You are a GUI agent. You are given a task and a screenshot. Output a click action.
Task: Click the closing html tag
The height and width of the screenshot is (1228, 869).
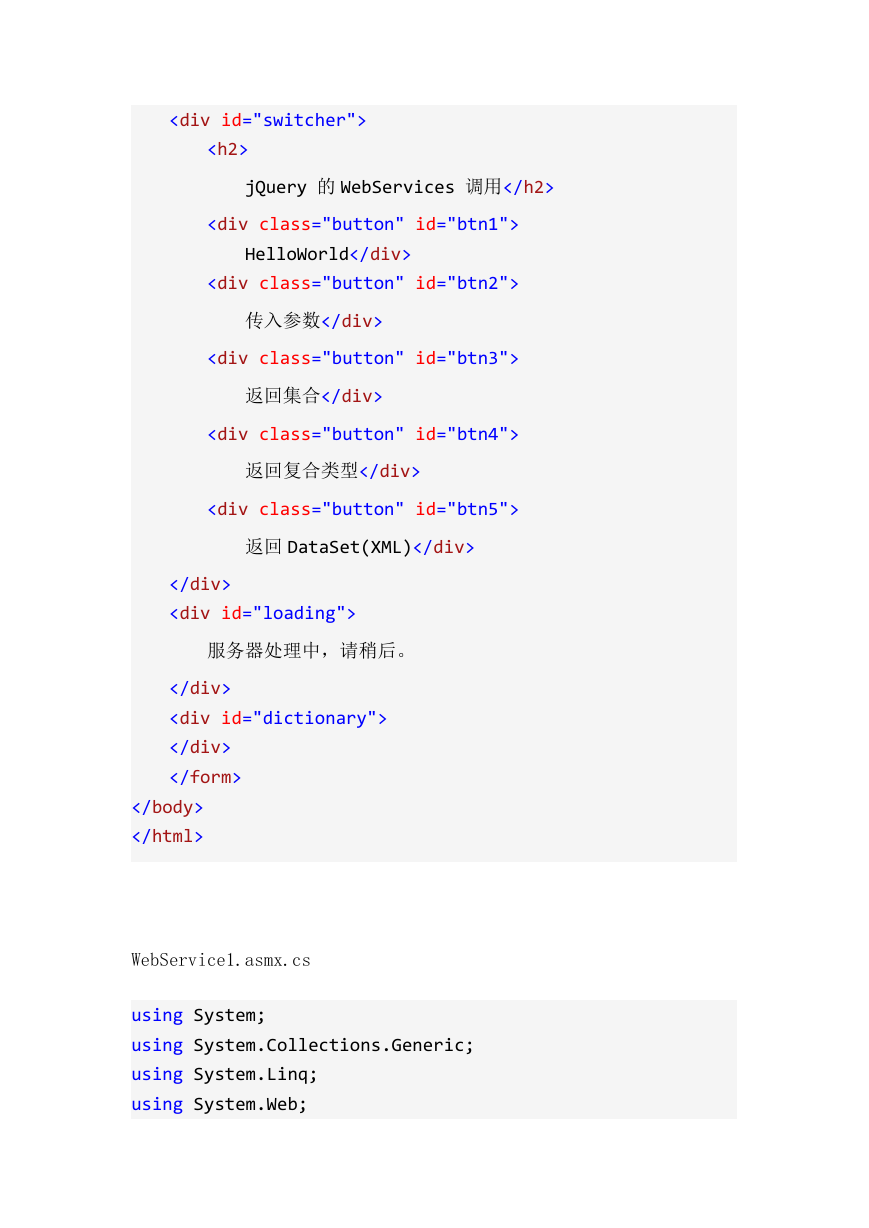[167, 836]
